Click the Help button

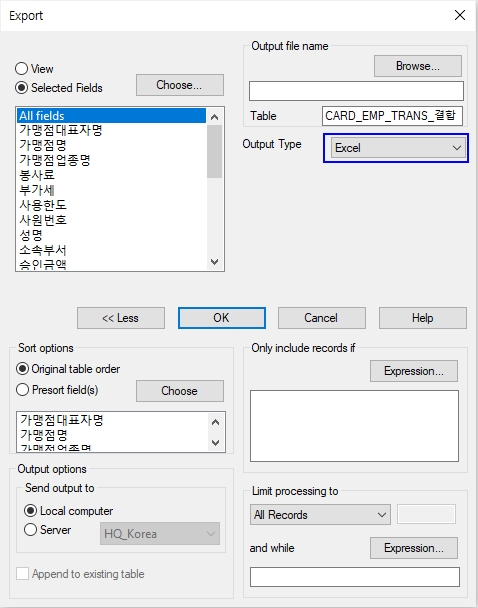(x=423, y=318)
